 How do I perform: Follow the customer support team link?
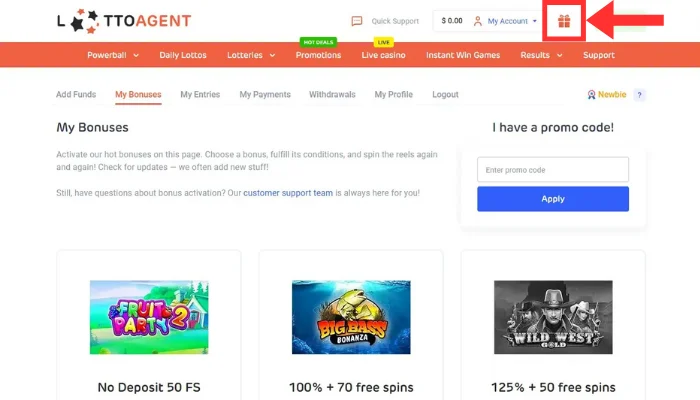288,193
